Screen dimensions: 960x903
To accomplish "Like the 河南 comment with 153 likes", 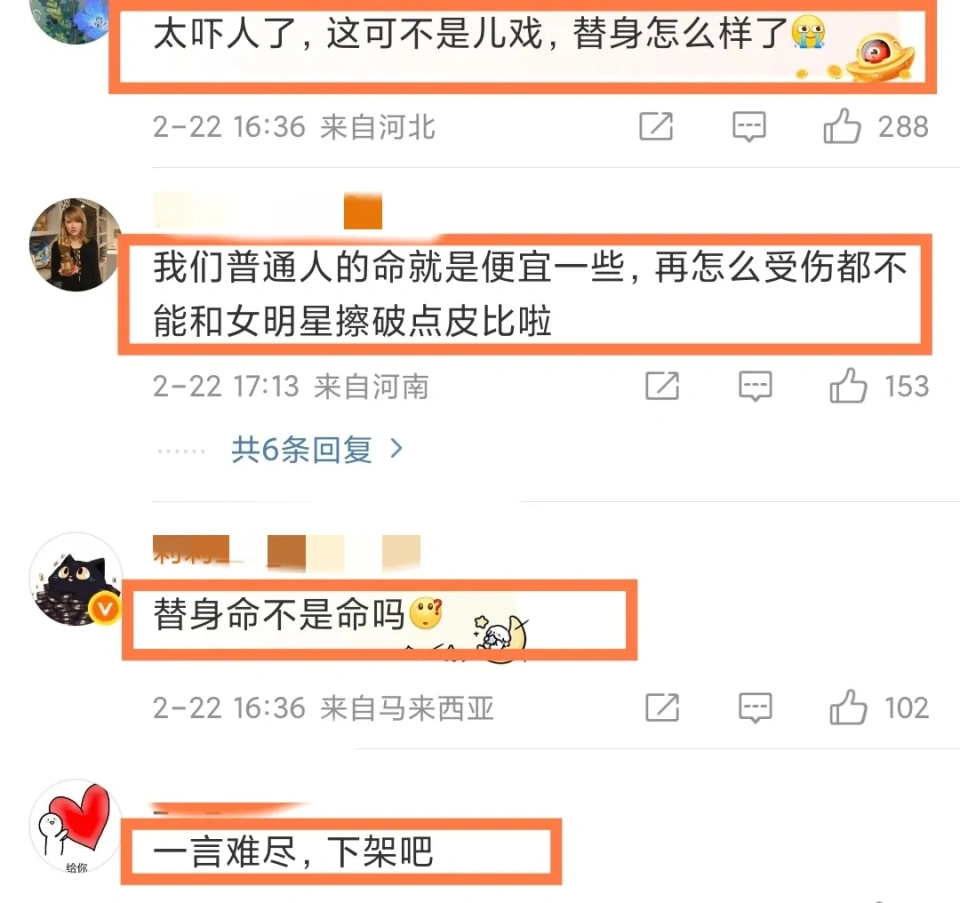I will click(848, 386).
